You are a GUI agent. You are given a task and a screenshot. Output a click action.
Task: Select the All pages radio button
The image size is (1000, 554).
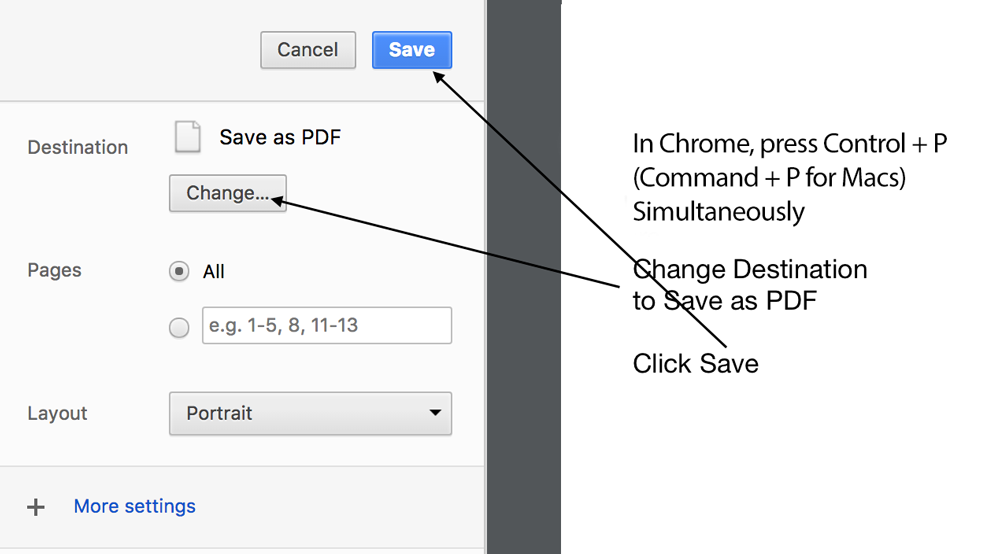coord(179,272)
